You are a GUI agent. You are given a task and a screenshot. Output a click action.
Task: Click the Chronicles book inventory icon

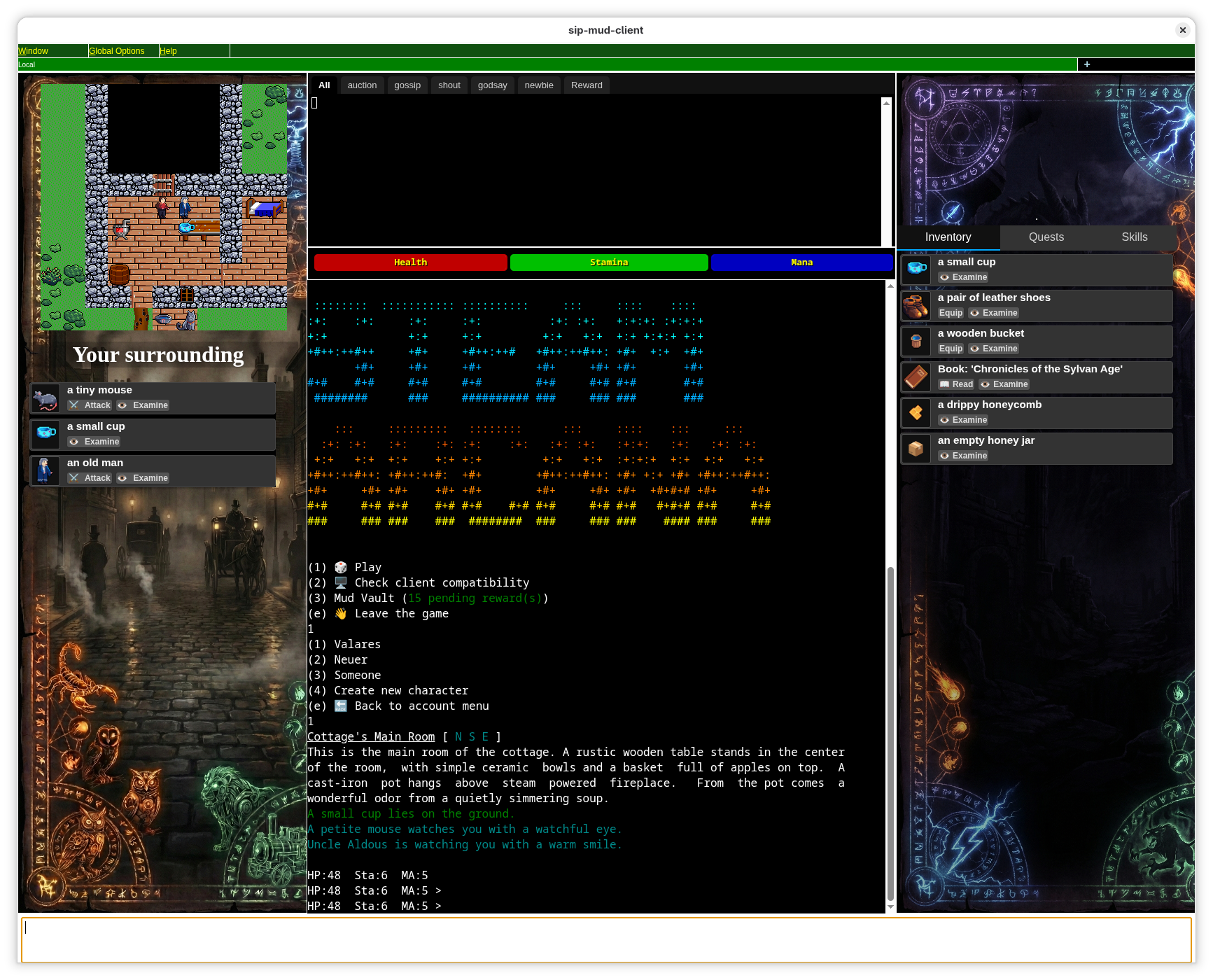(916, 377)
